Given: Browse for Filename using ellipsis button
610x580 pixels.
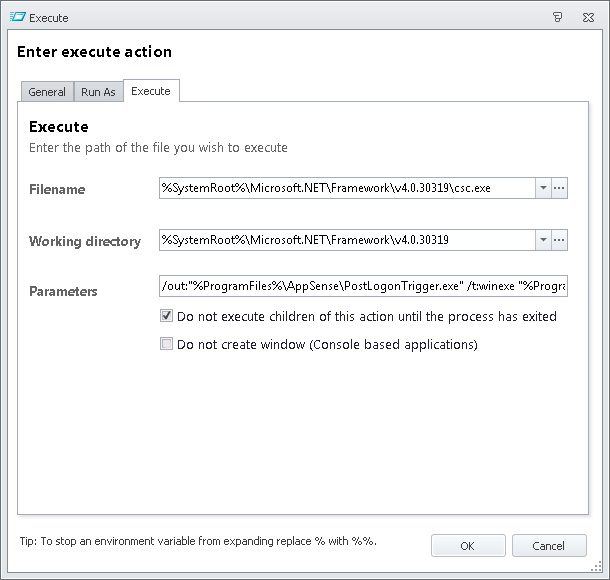Looking at the screenshot, I should coord(559,188).
